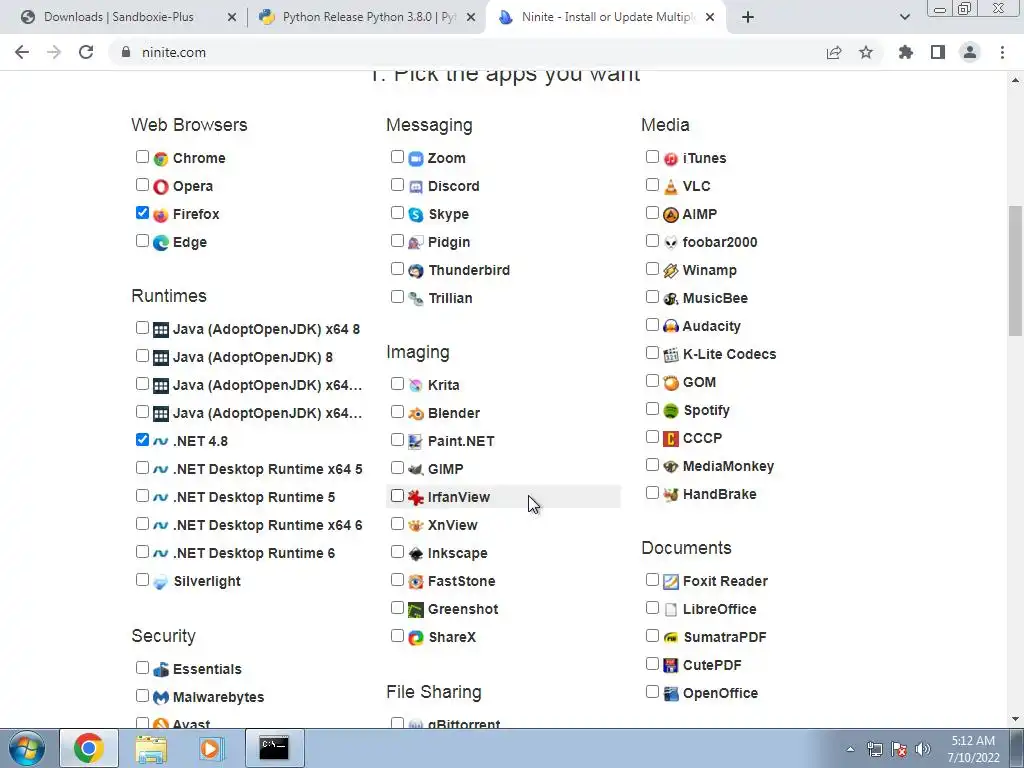Click the OpenOffice label

point(720,694)
